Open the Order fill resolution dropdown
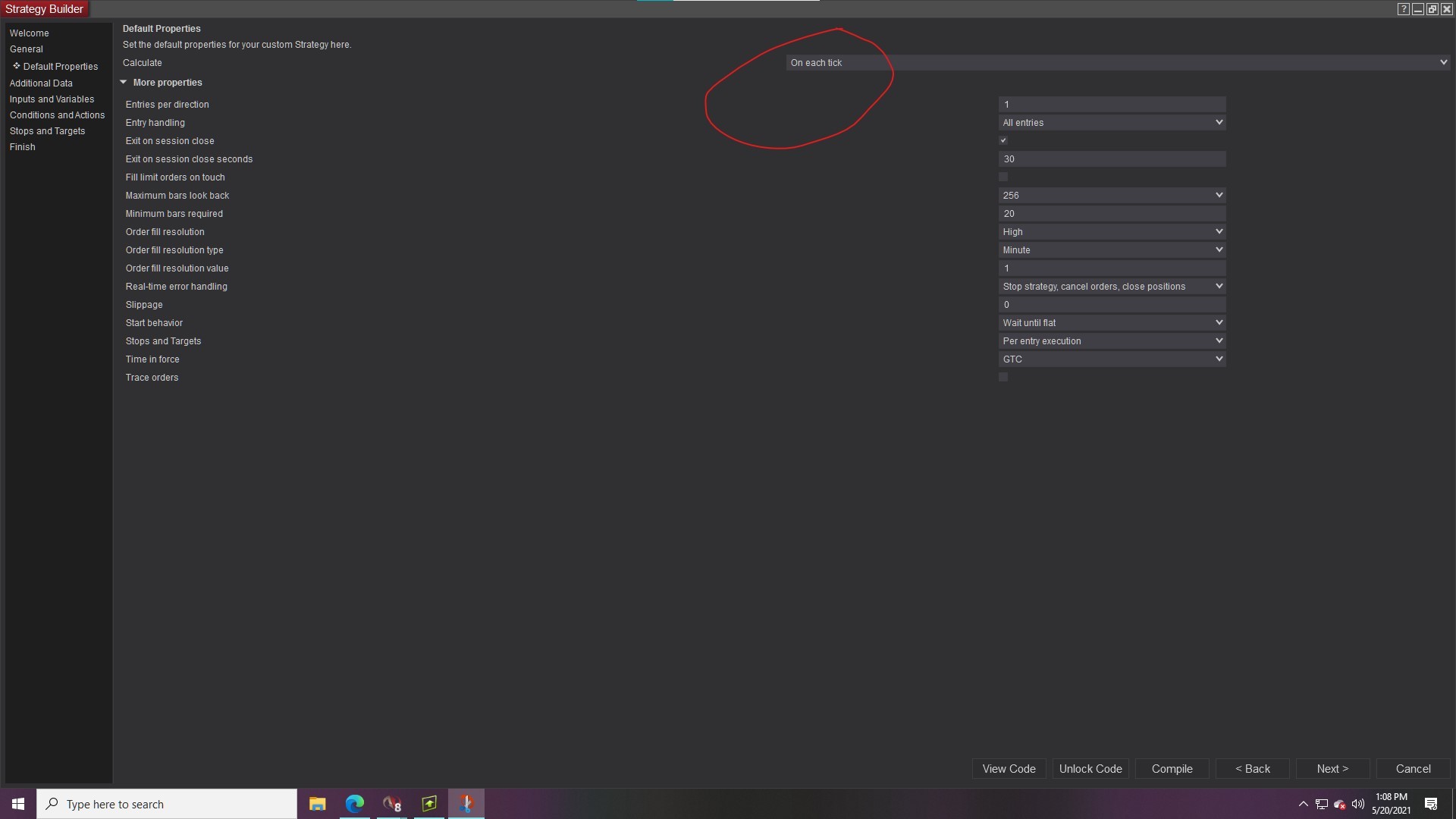The height and width of the screenshot is (819, 1456). [1112, 232]
